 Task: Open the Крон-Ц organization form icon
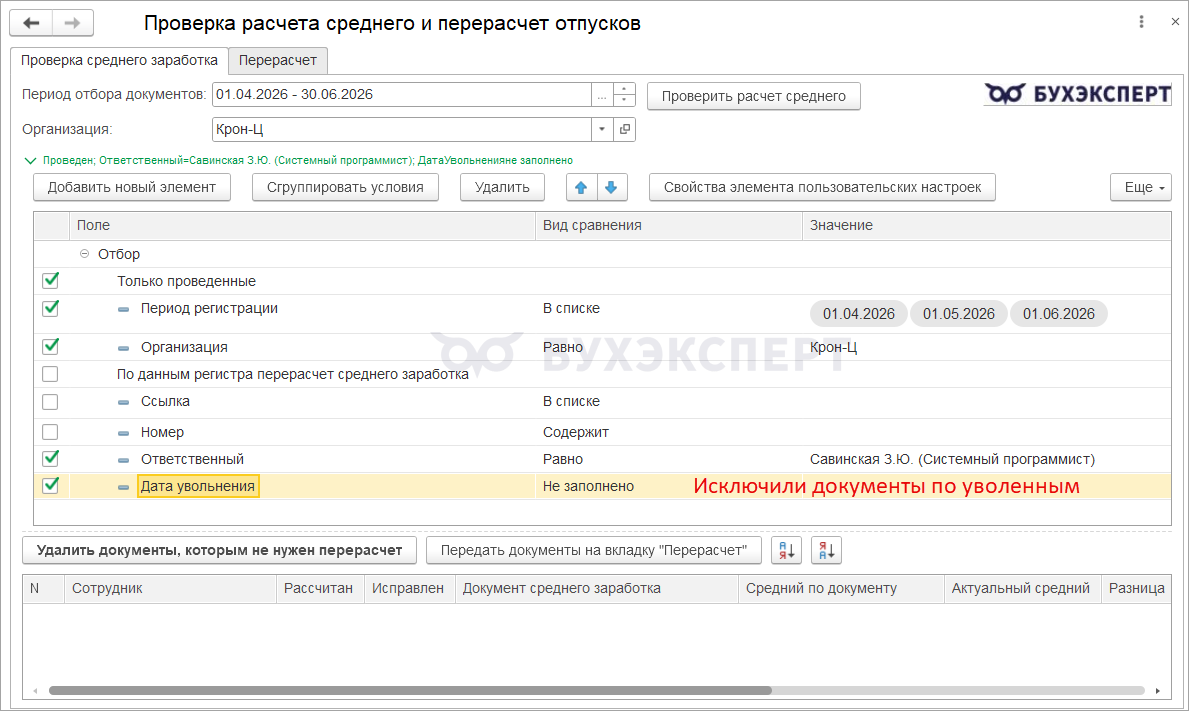coord(625,130)
